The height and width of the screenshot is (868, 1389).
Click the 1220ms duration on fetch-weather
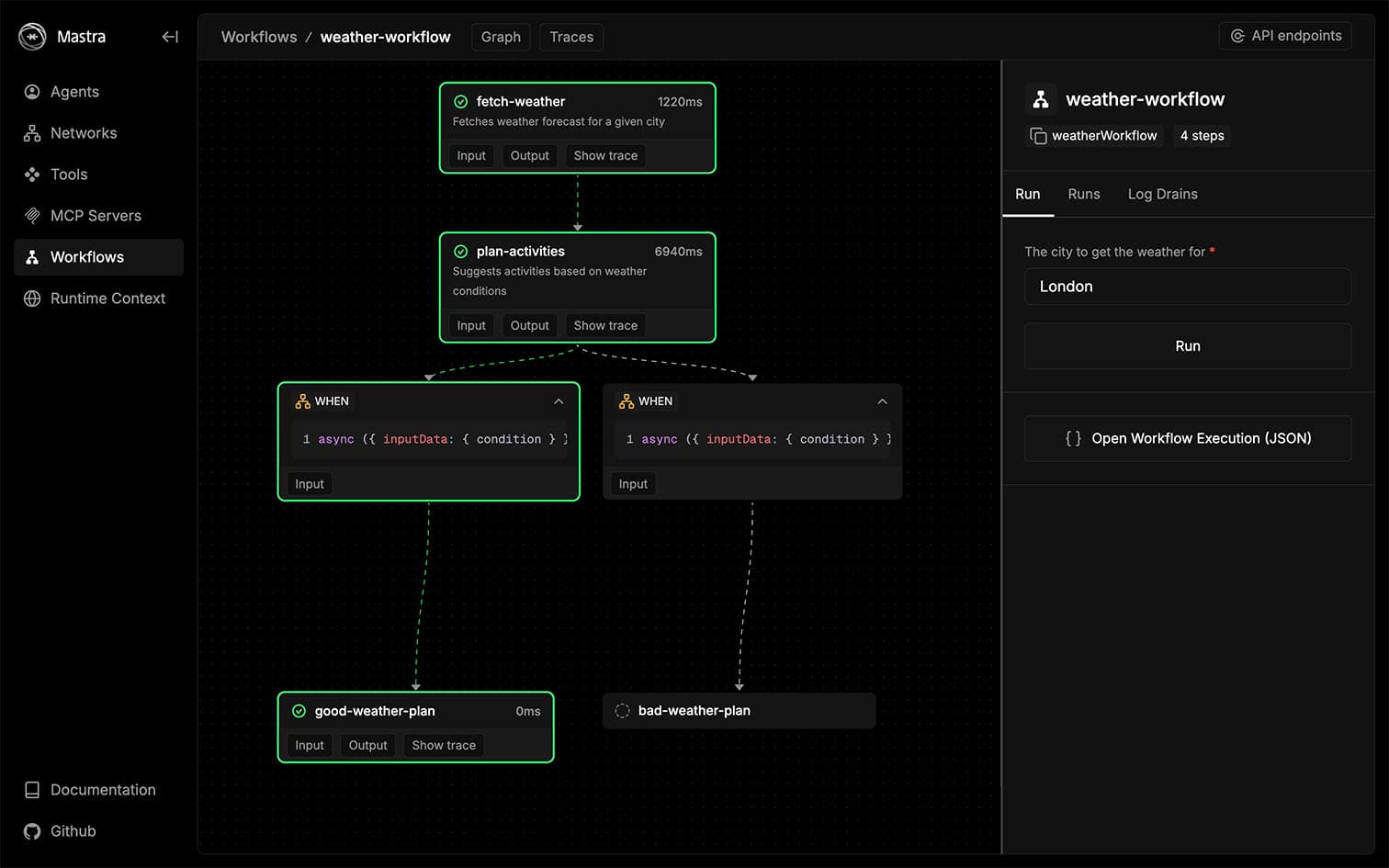(x=680, y=102)
